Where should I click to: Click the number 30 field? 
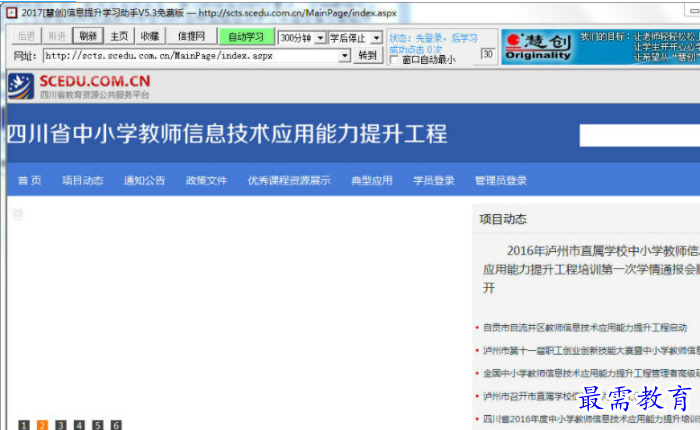point(488,54)
